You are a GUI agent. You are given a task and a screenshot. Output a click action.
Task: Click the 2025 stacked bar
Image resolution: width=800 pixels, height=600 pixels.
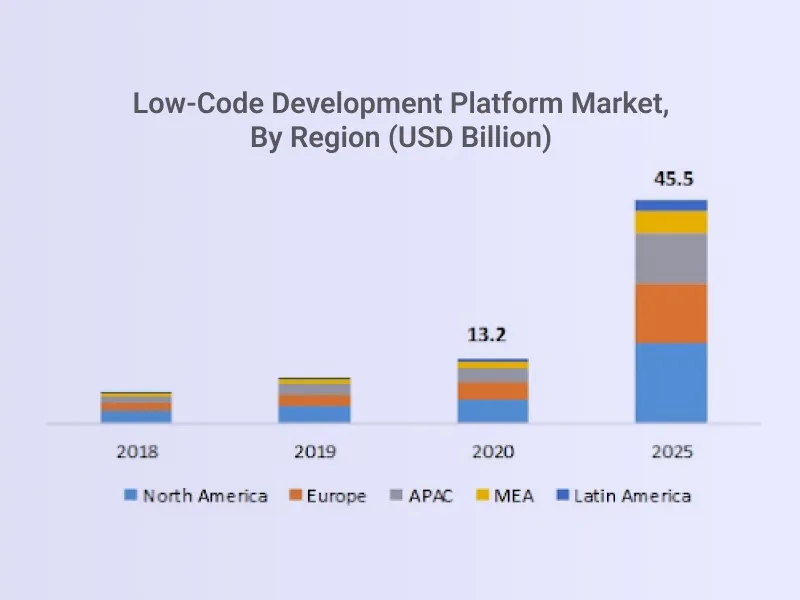[x=670, y=310]
